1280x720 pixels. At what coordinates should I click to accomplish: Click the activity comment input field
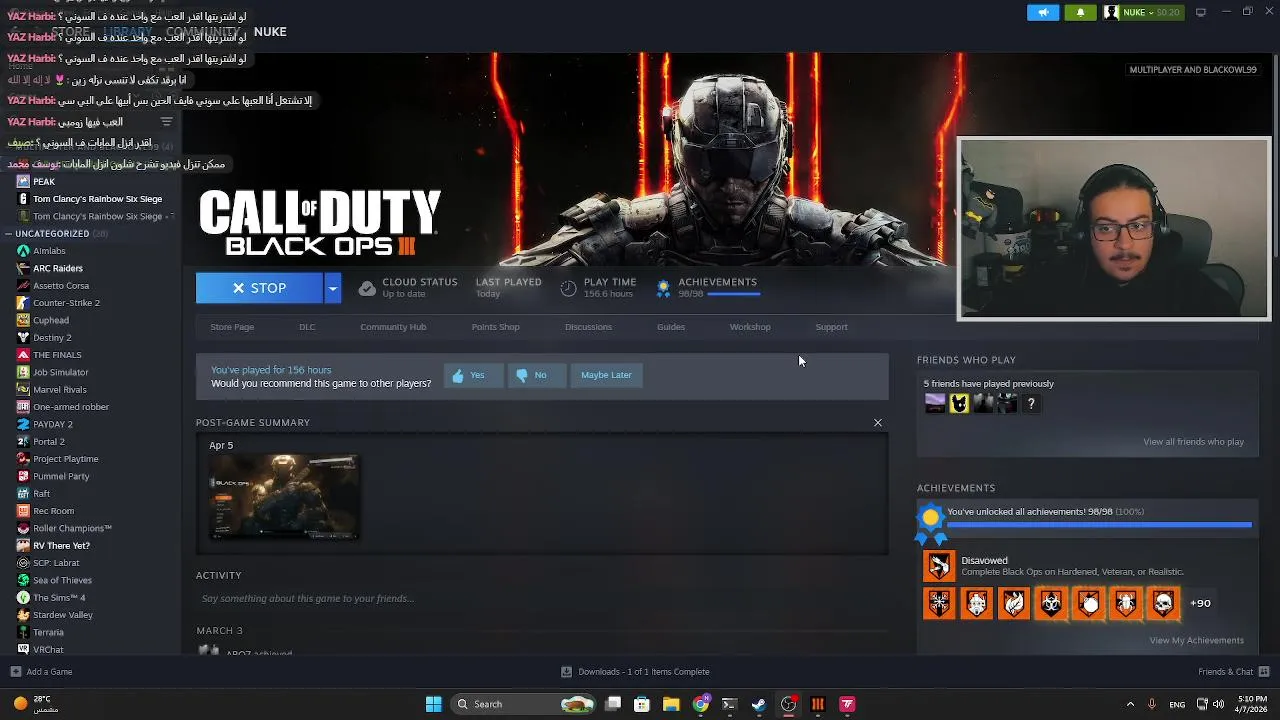(540, 599)
